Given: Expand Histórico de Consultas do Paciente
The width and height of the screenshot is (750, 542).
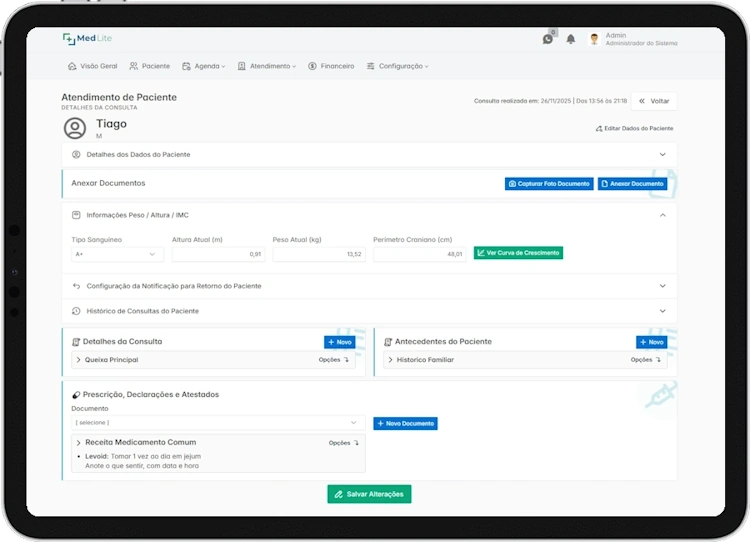Looking at the screenshot, I should pyautogui.click(x=662, y=311).
